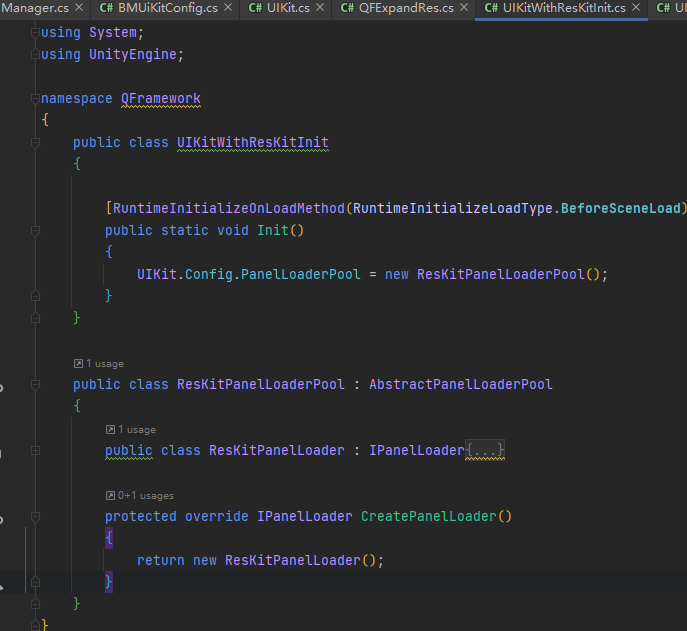Select the UIKitWithResKitInit.cs tab
This screenshot has height=631, width=687.
coord(561,8)
